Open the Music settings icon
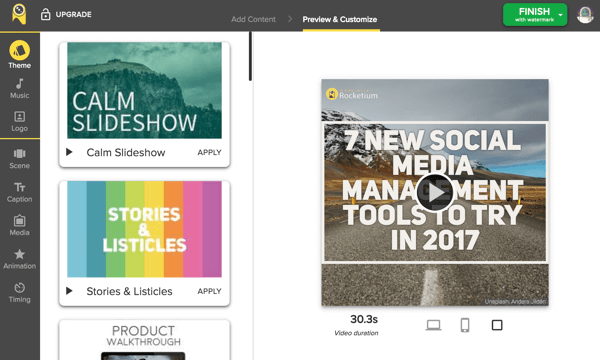 click(x=20, y=83)
